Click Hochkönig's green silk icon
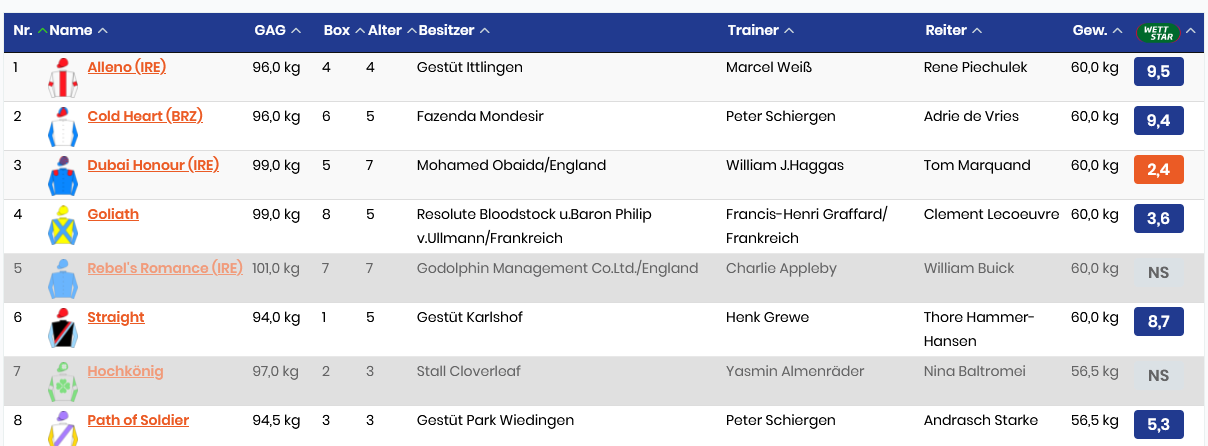1208x446 pixels. (62, 381)
